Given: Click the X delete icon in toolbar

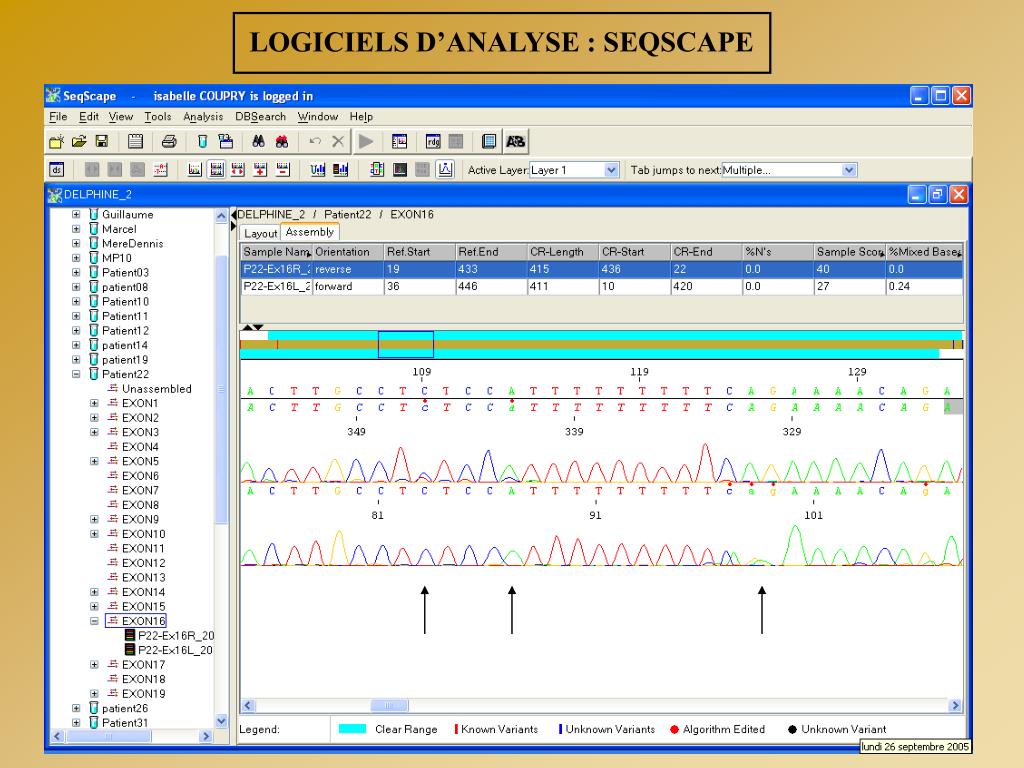Looking at the screenshot, I should [x=338, y=141].
